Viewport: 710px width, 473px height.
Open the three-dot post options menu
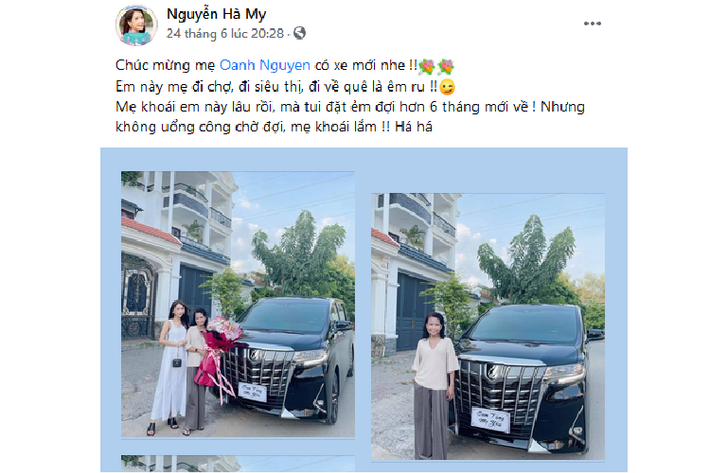tap(592, 24)
